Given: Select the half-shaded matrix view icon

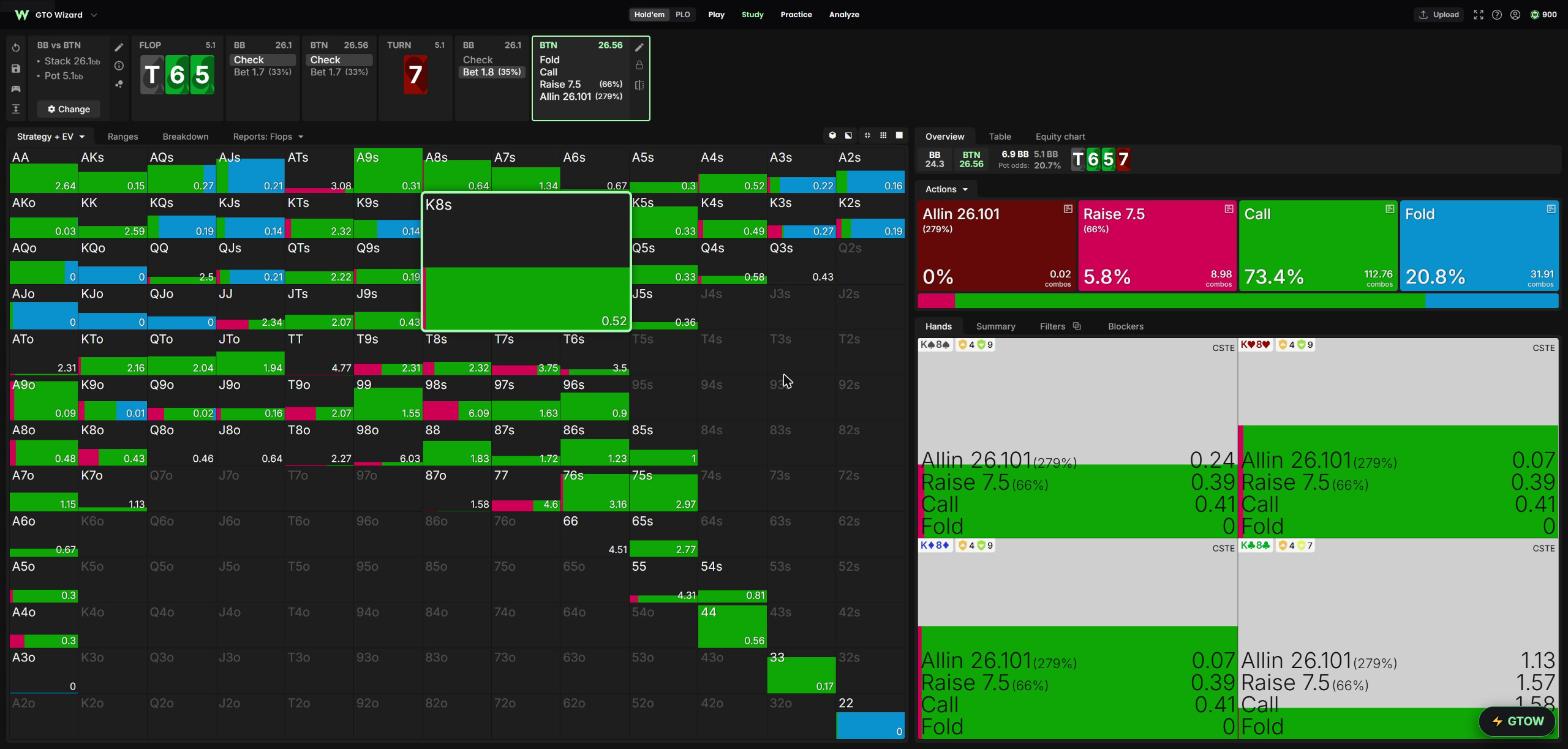Looking at the screenshot, I should pyautogui.click(x=848, y=136).
